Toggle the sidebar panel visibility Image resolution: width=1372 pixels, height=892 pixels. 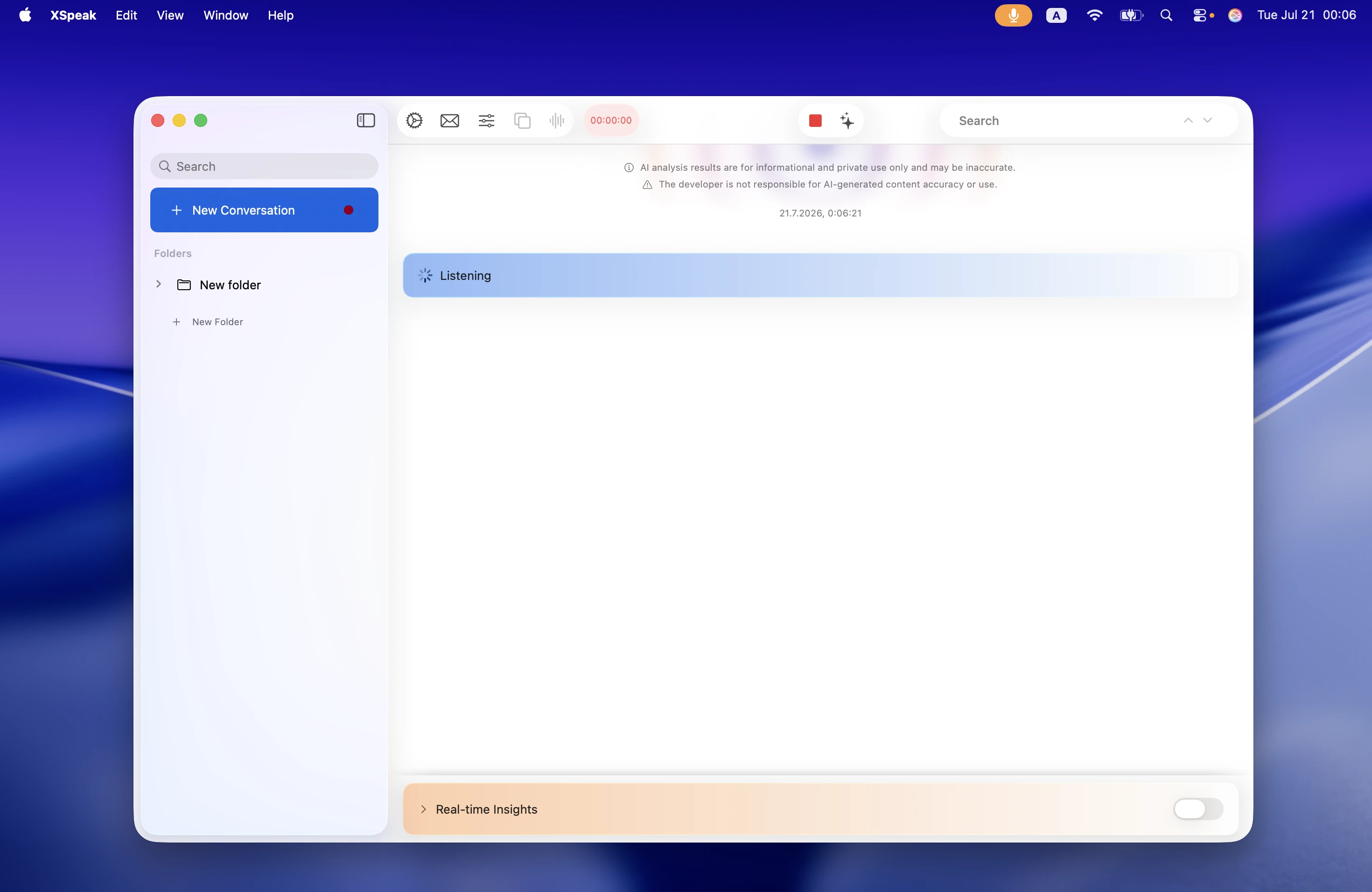[x=365, y=120]
